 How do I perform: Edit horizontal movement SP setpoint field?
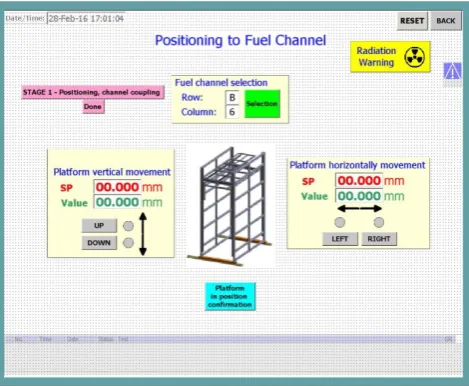(359, 180)
